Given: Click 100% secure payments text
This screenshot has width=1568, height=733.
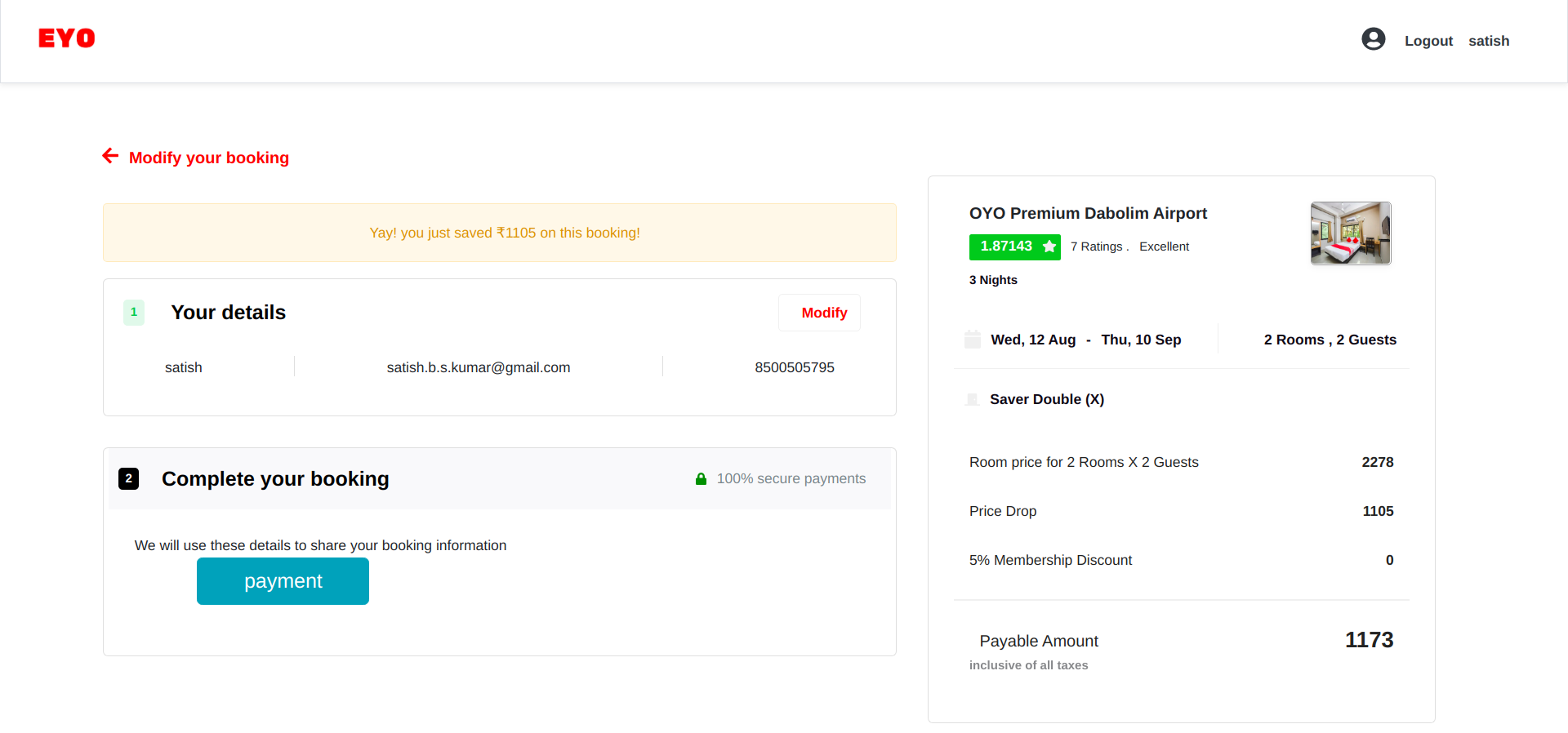Looking at the screenshot, I should pyautogui.click(x=791, y=479).
